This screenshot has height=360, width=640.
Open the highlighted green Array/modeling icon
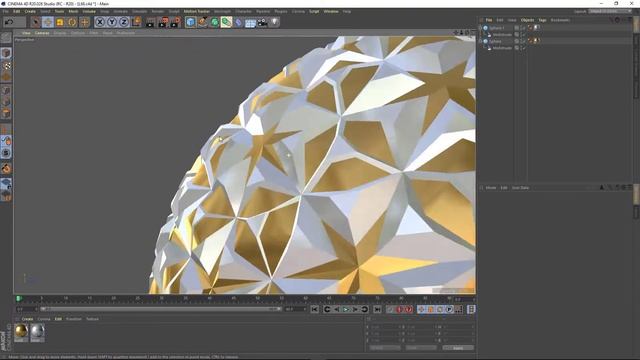tap(226, 22)
